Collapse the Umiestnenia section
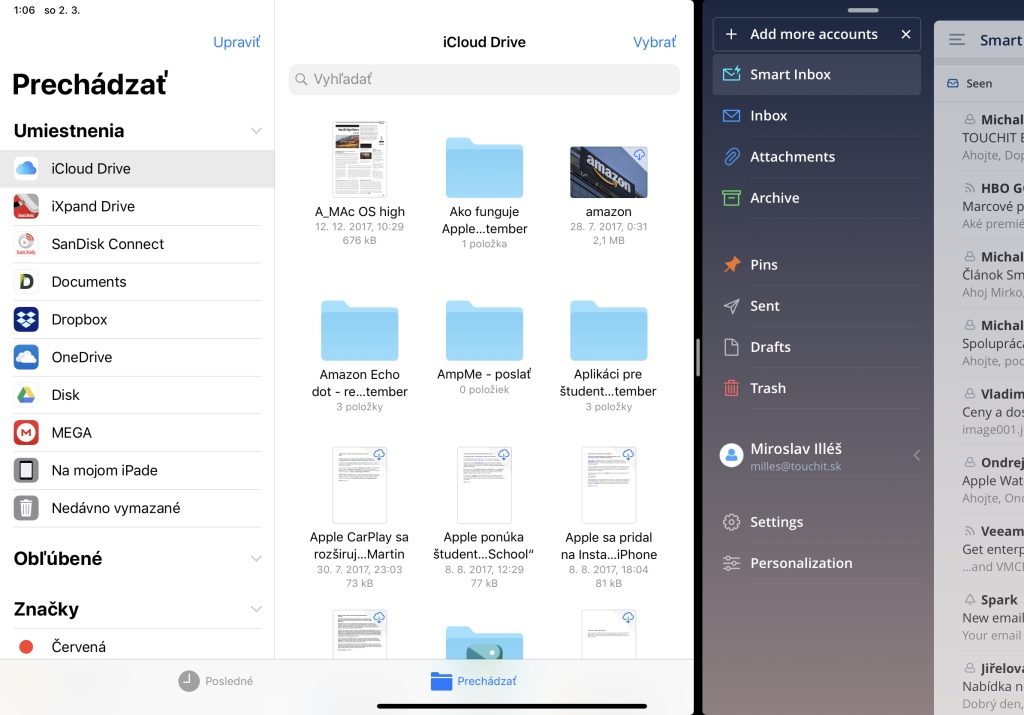The image size is (1024, 715). pyautogui.click(x=256, y=131)
